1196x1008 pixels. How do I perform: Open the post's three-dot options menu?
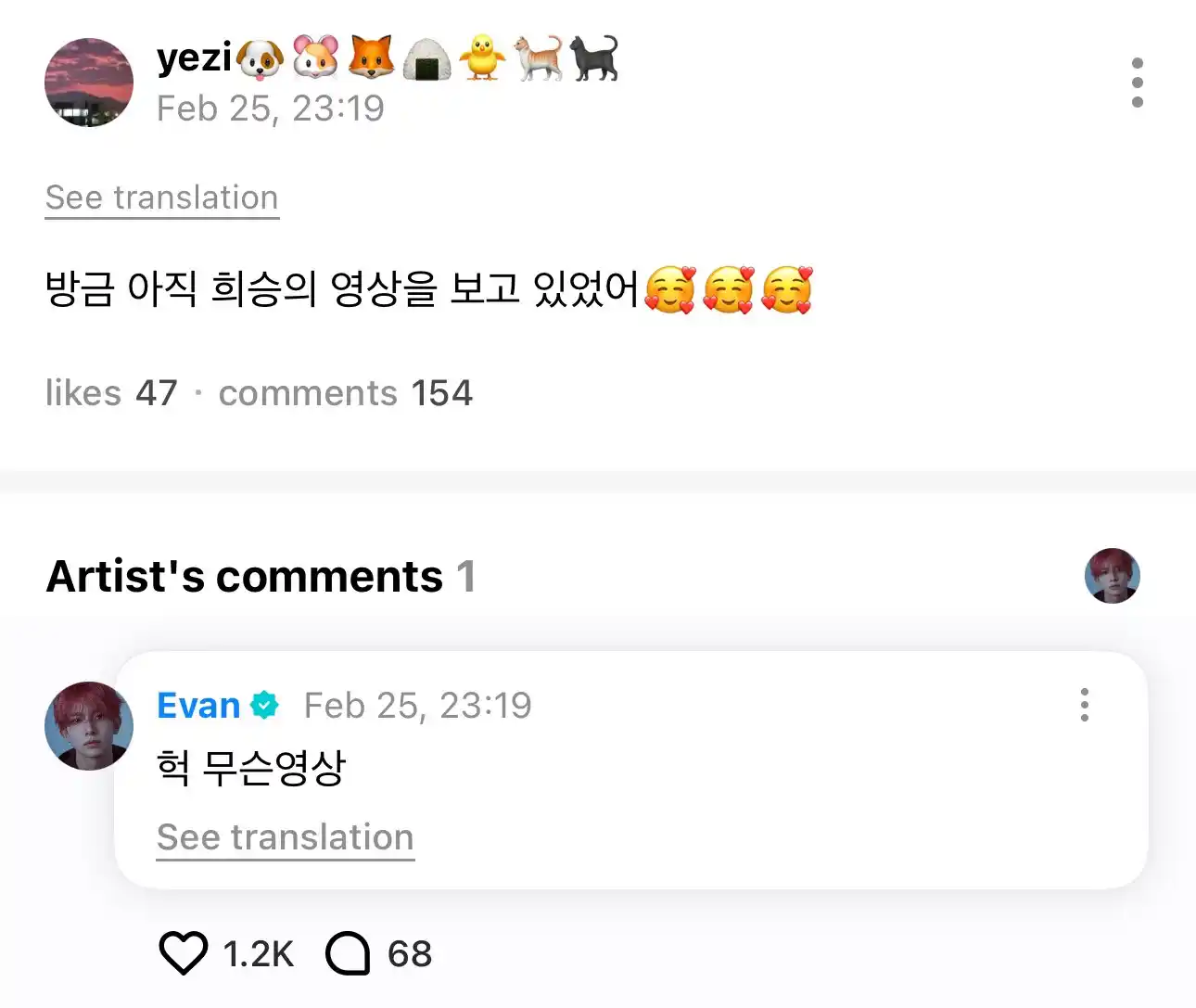click(x=1137, y=83)
